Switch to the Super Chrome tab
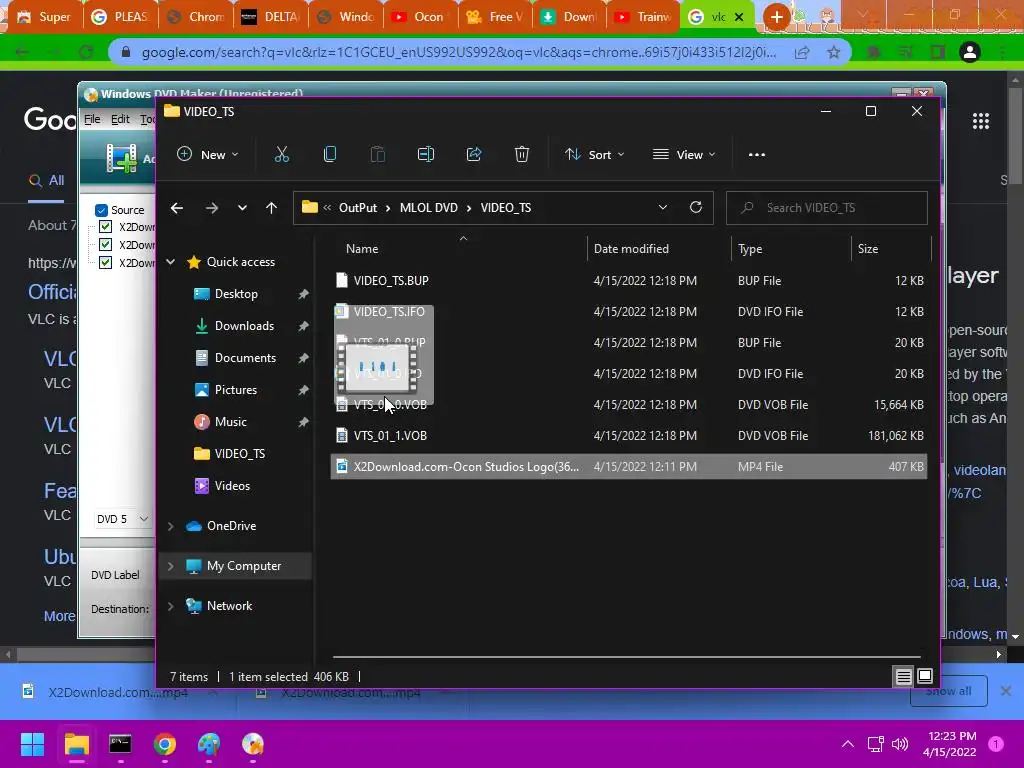Screen dimensions: 1024x768 [46, 17]
